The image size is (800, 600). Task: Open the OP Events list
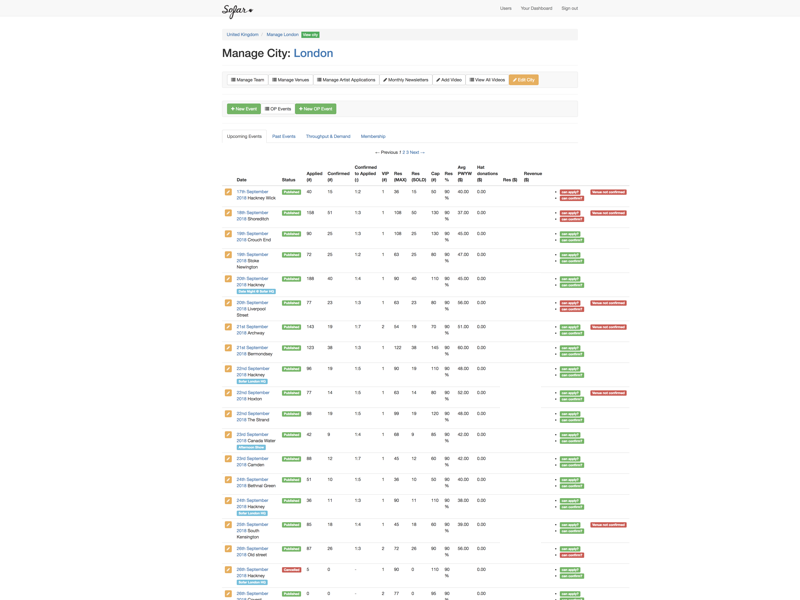pyautogui.click(x=278, y=109)
